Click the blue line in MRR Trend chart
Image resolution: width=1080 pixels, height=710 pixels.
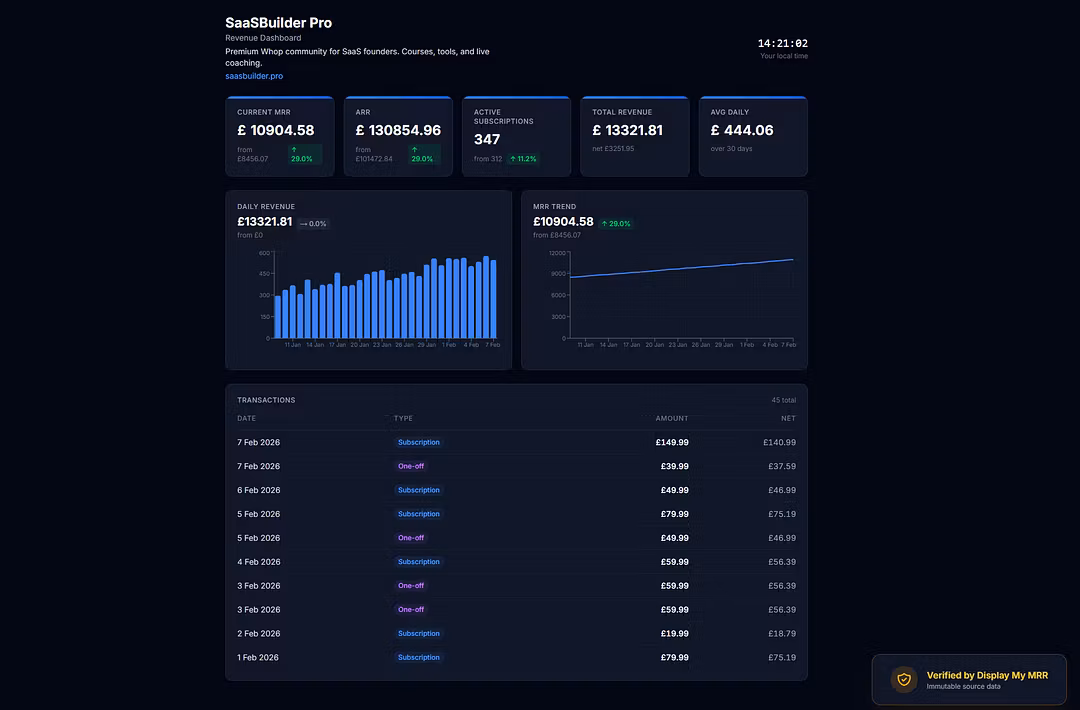pos(680,269)
